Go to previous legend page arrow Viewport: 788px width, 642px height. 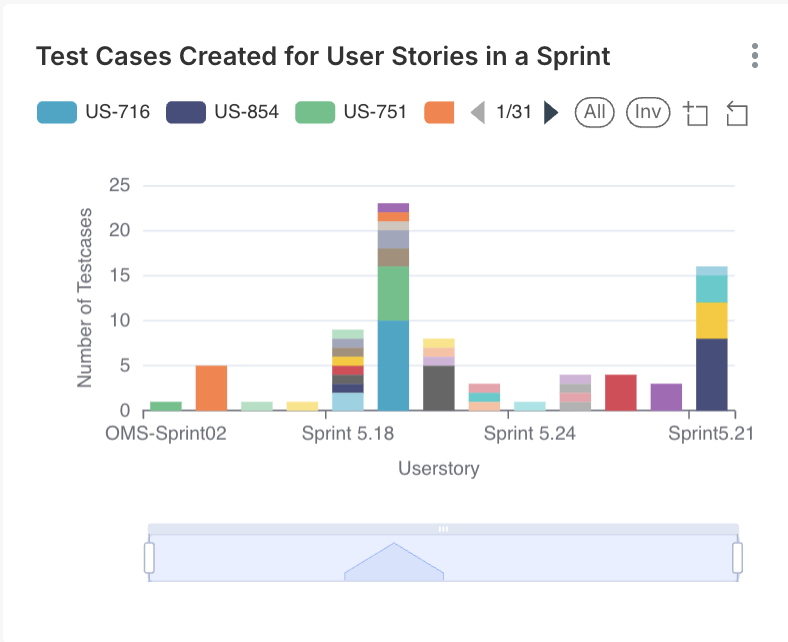tap(478, 112)
